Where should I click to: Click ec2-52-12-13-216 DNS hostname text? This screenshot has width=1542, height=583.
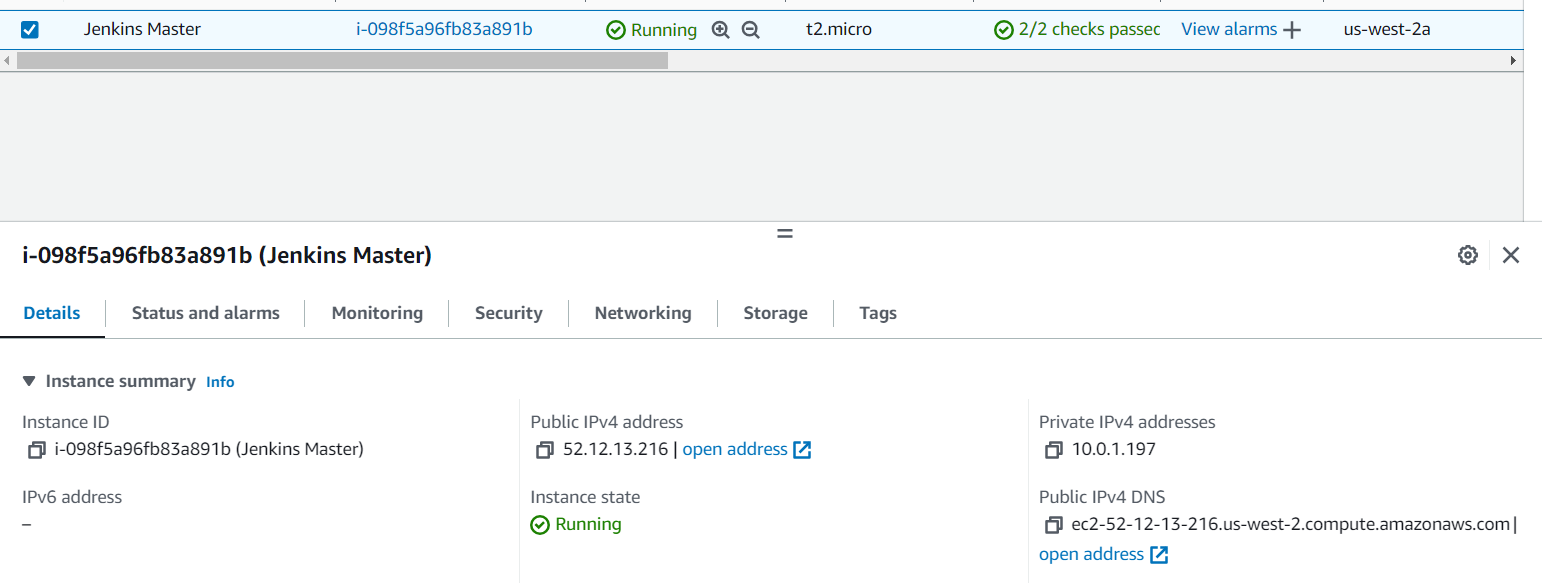coord(1290,524)
